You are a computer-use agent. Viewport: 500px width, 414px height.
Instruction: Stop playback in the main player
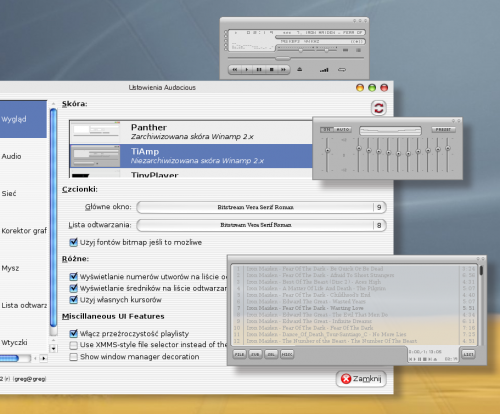click(271, 70)
